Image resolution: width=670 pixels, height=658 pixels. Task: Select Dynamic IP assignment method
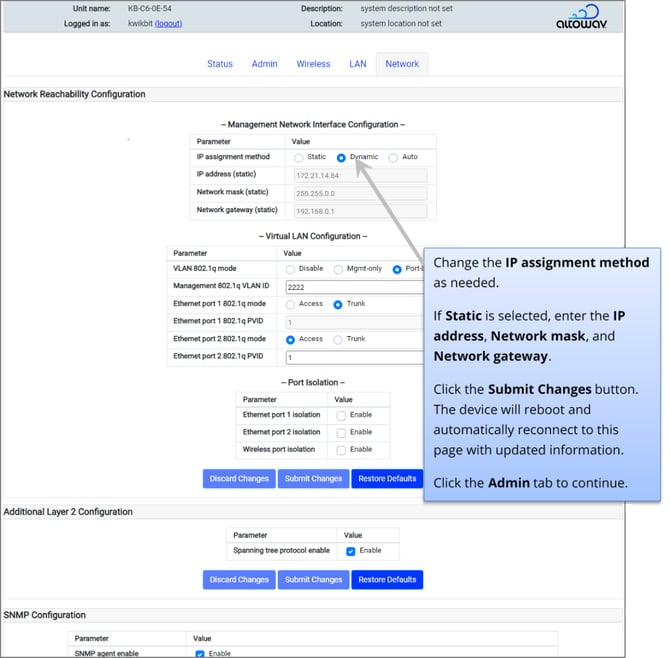[341, 158]
